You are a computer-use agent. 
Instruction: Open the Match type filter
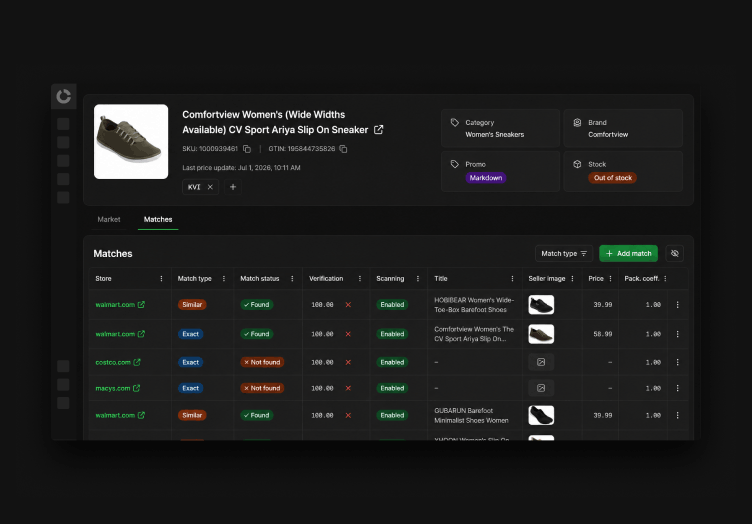click(x=564, y=254)
